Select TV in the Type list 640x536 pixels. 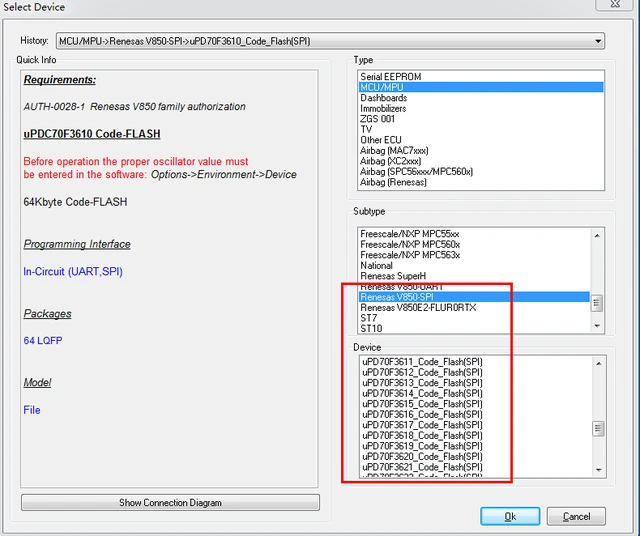click(x=480, y=129)
